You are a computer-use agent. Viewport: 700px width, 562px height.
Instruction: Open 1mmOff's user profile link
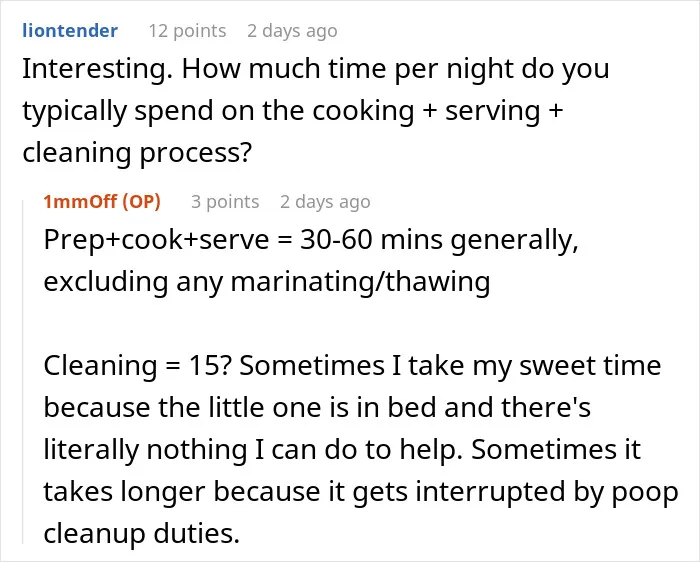[x=80, y=202]
